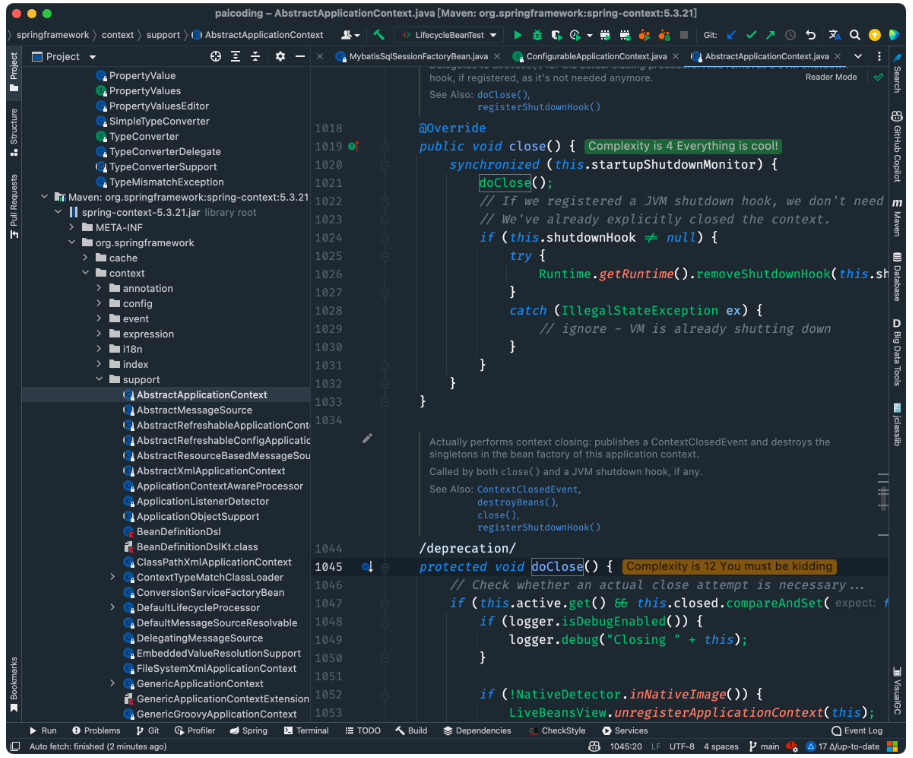Expand the META-INF folder
Screen dimensions: 913x758
point(72,227)
